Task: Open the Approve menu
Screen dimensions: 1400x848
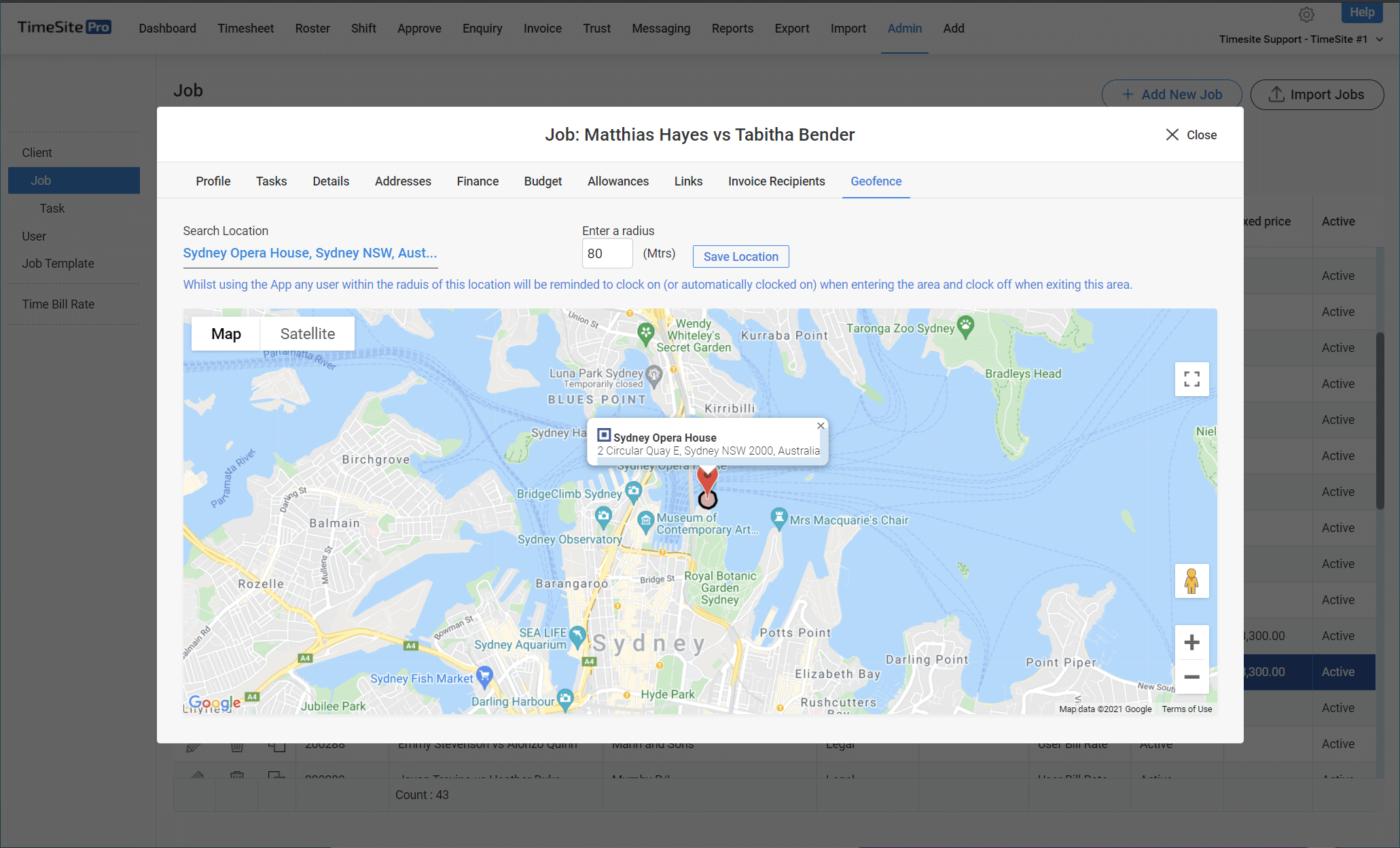Action: pyautogui.click(x=419, y=29)
